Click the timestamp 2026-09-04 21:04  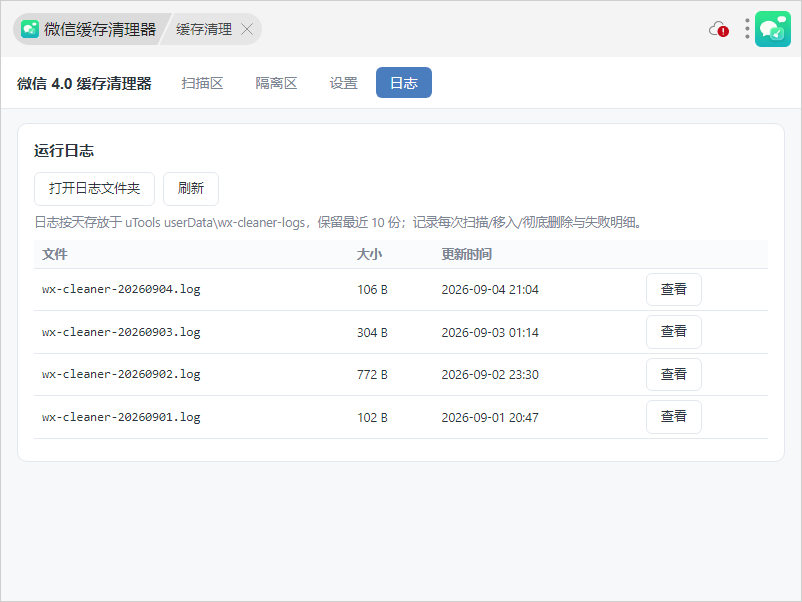click(490, 290)
